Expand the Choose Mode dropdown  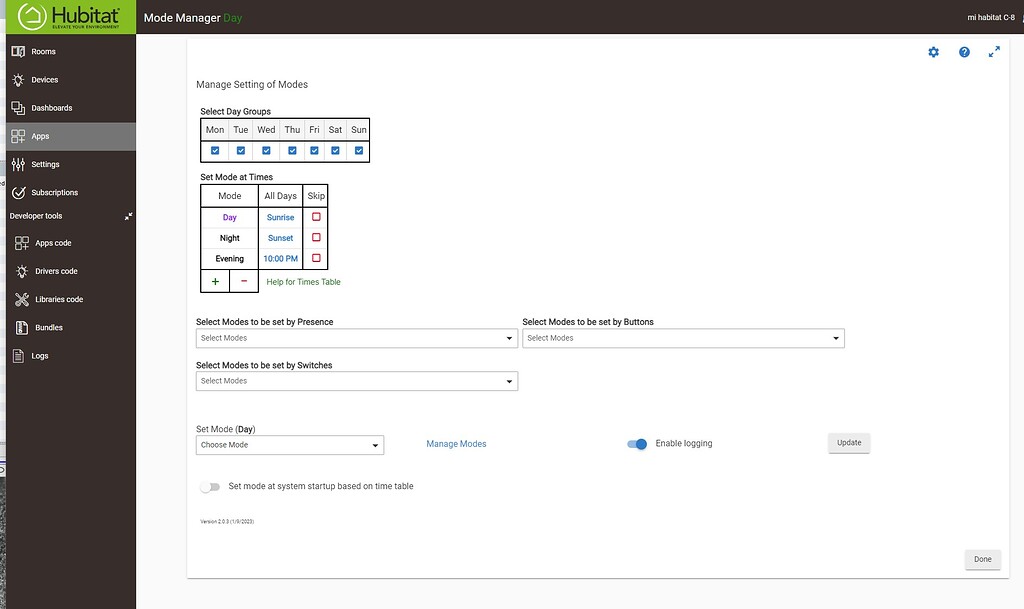(x=289, y=445)
